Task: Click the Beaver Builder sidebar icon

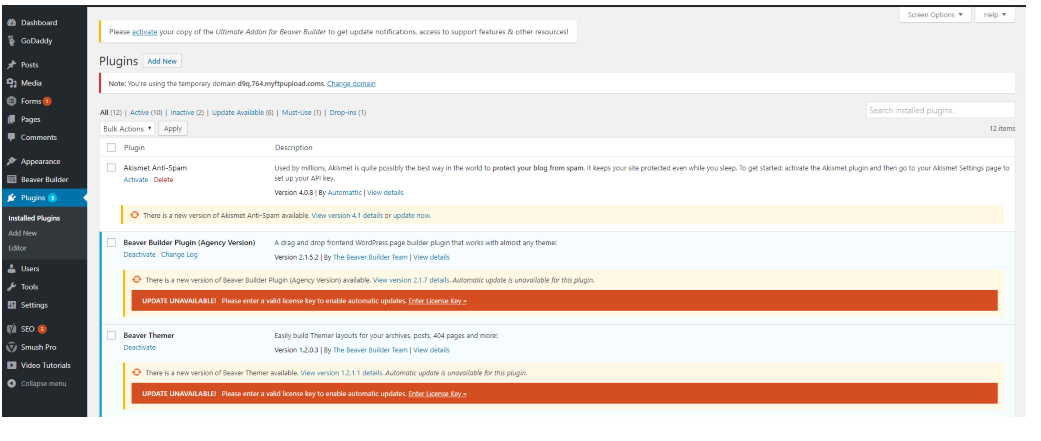Action: click(11, 179)
